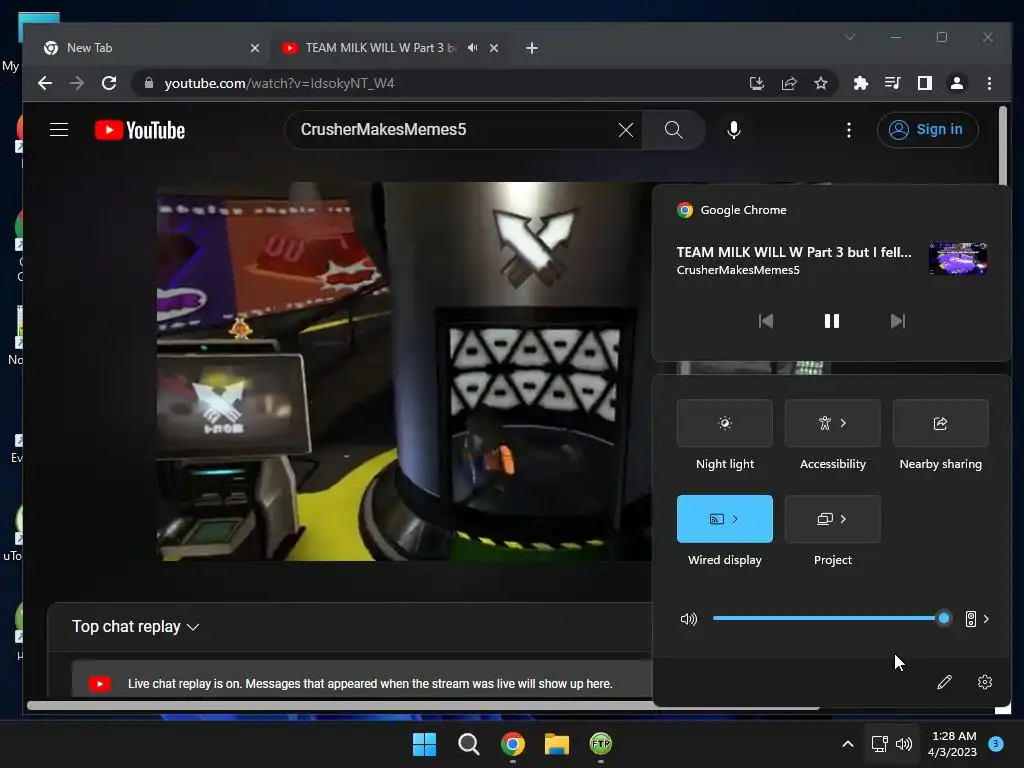Mute the volume via speaker icon

click(x=689, y=618)
